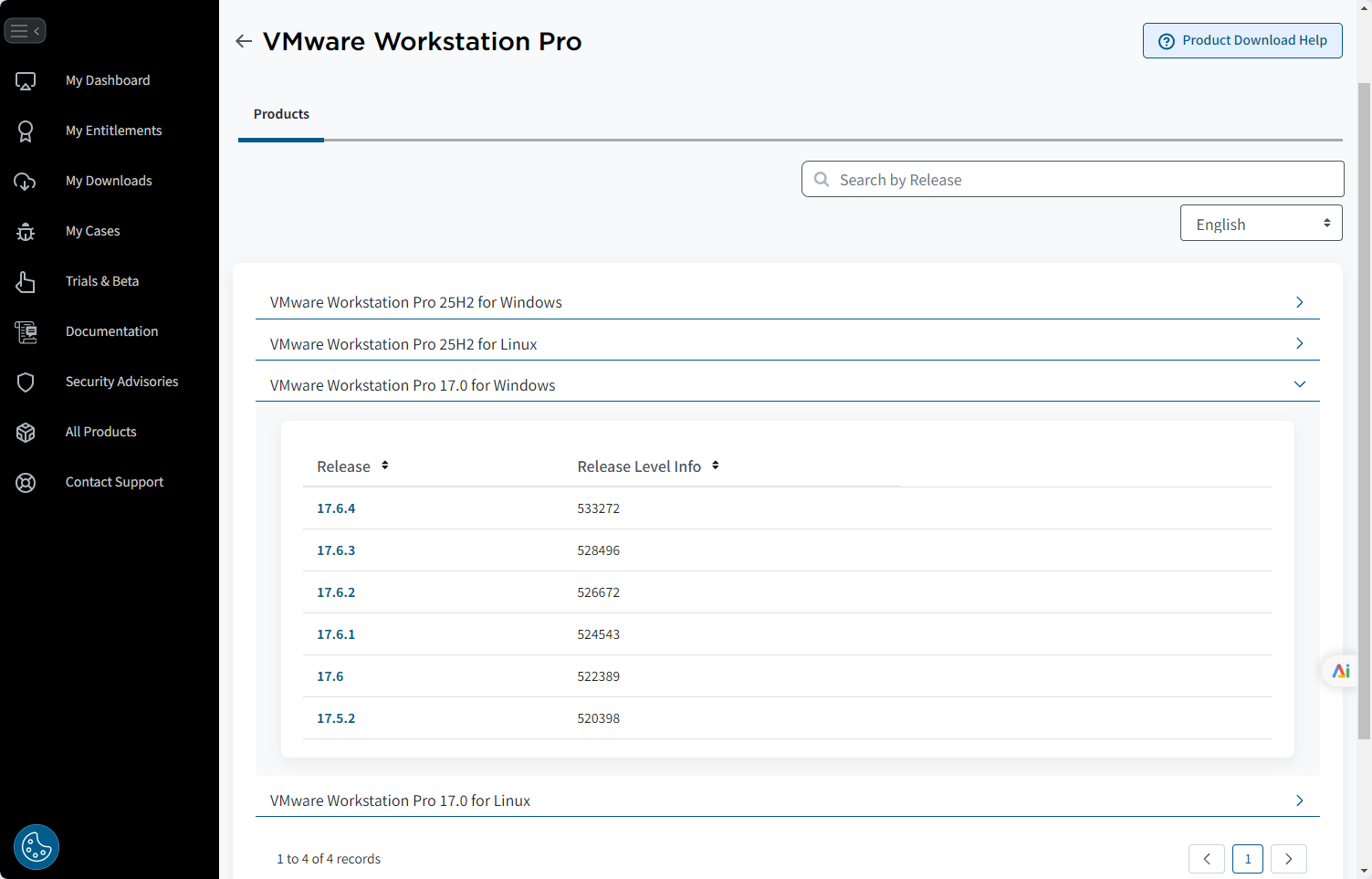
Task: Open release 17.6.4 link
Action: 336,508
